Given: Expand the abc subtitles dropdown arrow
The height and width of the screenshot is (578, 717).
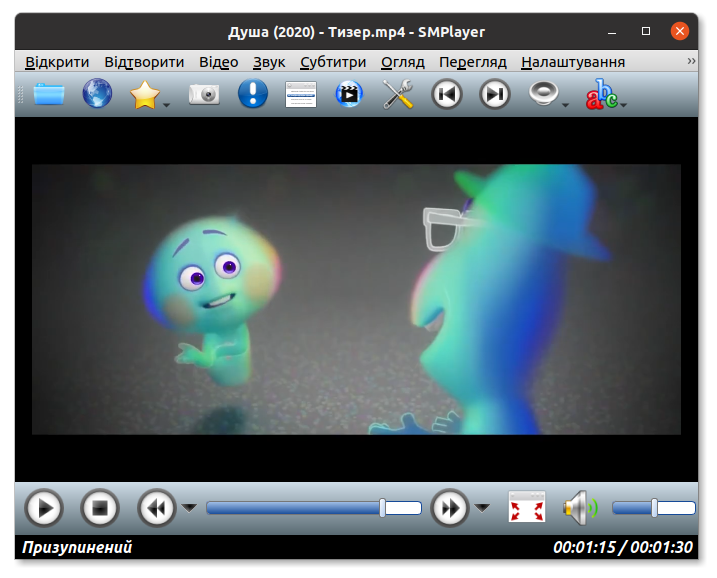Looking at the screenshot, I should pos(623,105).
